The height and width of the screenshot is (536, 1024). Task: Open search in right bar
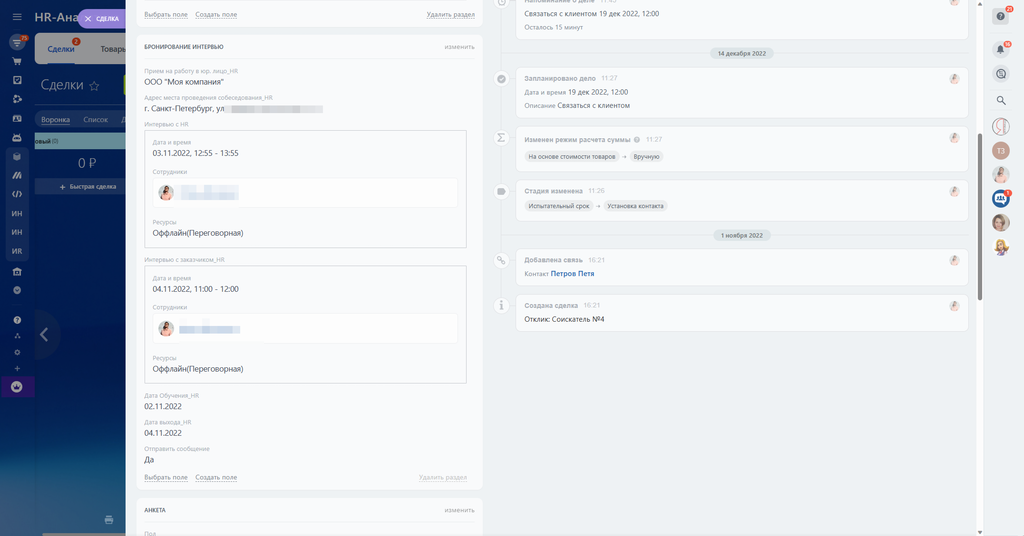coord(1000,101)
